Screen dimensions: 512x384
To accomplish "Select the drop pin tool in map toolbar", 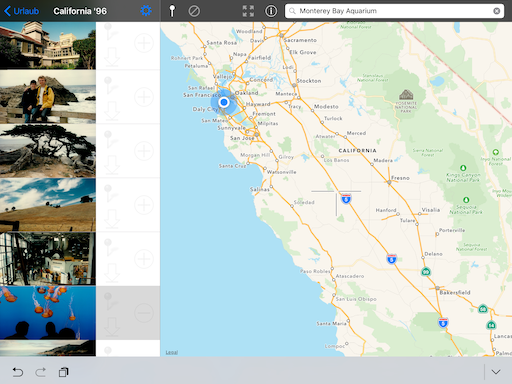I will [172, 11].
